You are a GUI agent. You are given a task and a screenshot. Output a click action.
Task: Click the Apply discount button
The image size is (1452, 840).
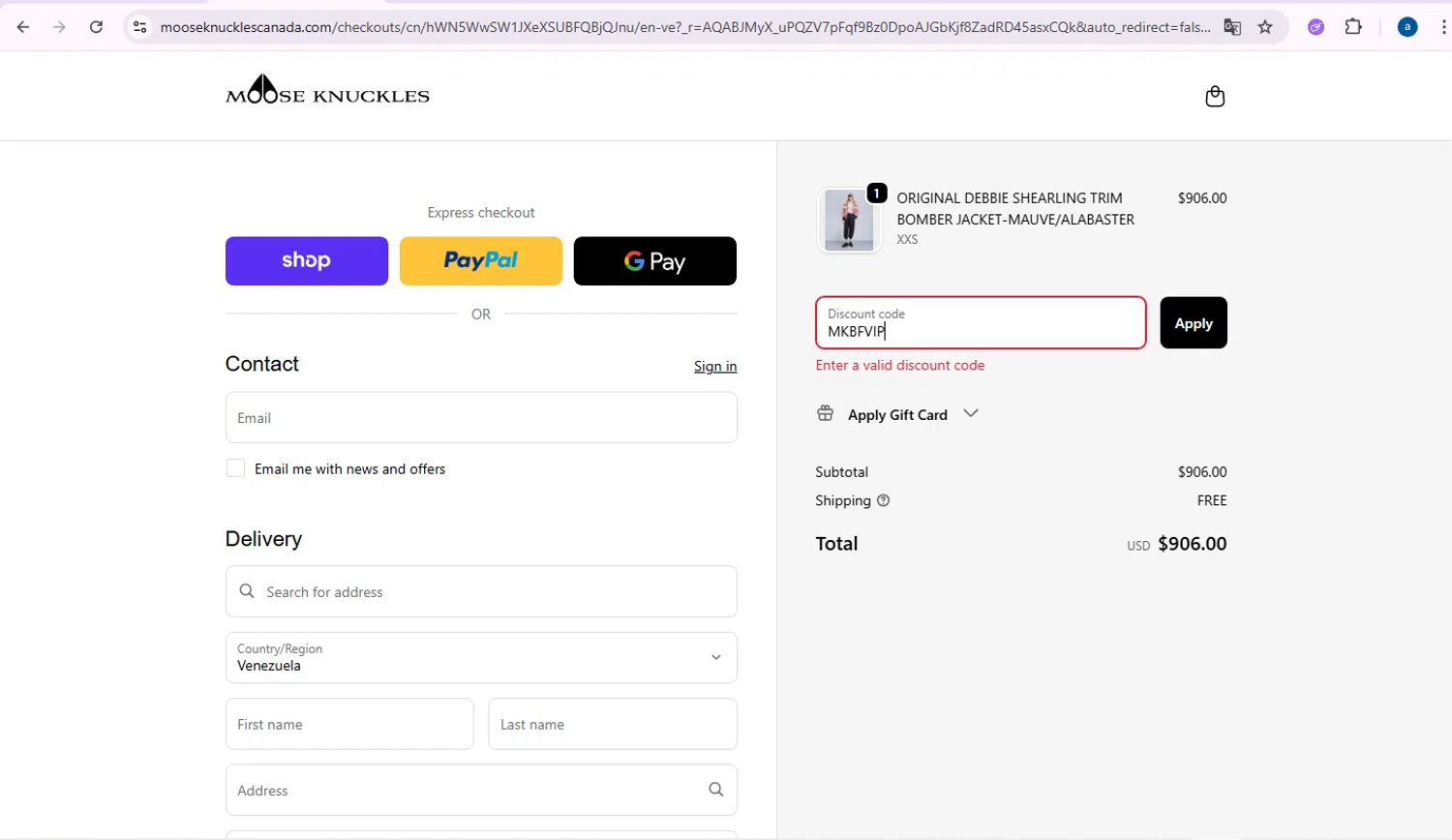pyautogui.click(x=1194, y=323)
